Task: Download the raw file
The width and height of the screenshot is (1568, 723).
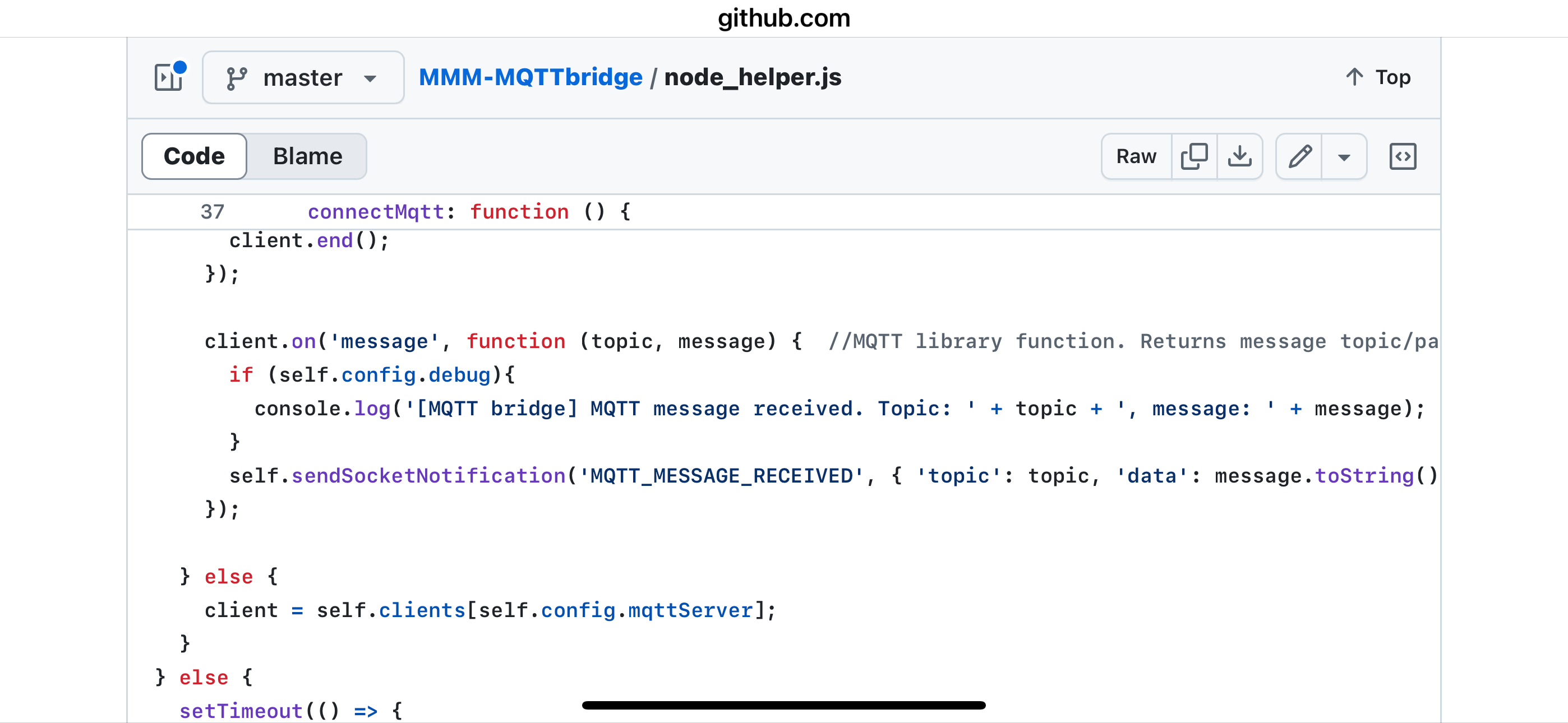Action: (x=1239, y=156)
